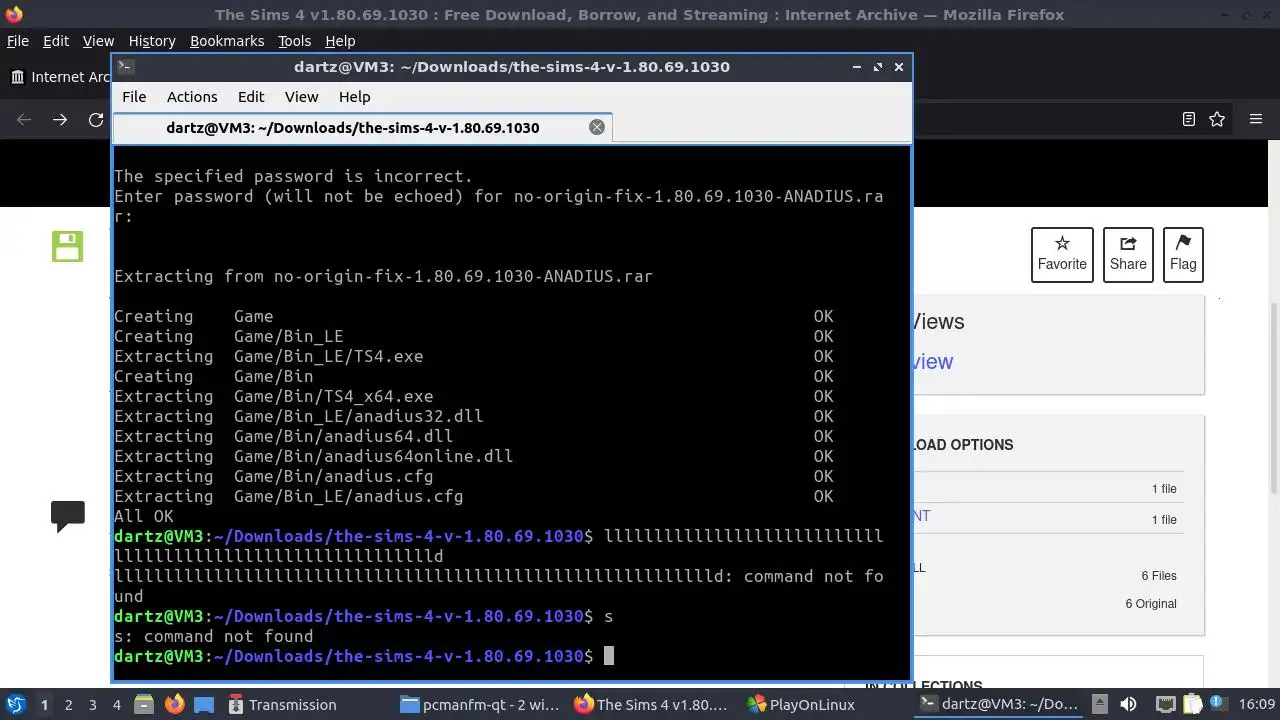Open Firefox Help menu
The height and width of the screenshot is (720, 1280).
[x=340, y=41]
